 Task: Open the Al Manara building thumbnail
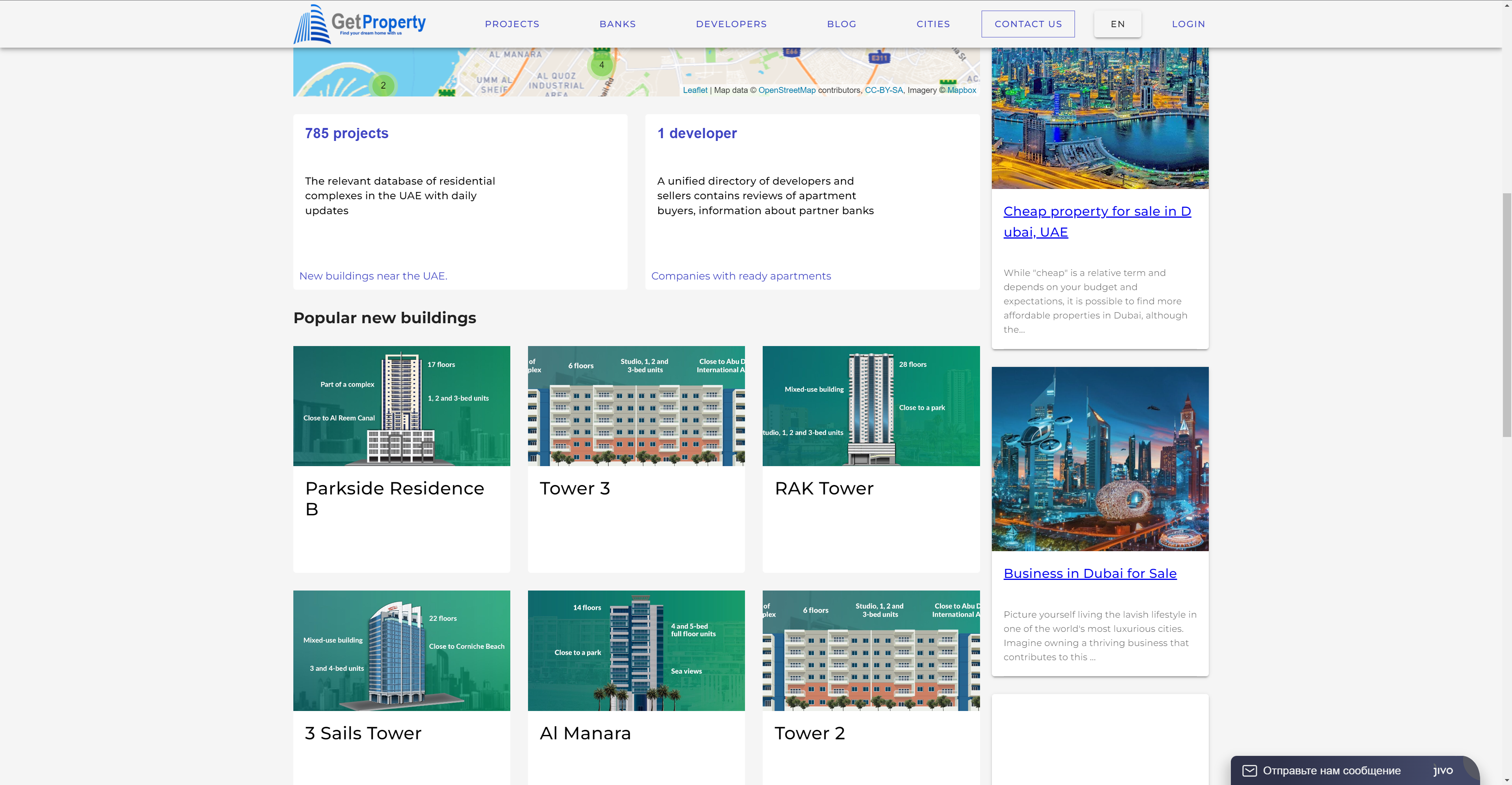[x=636, y=650]
